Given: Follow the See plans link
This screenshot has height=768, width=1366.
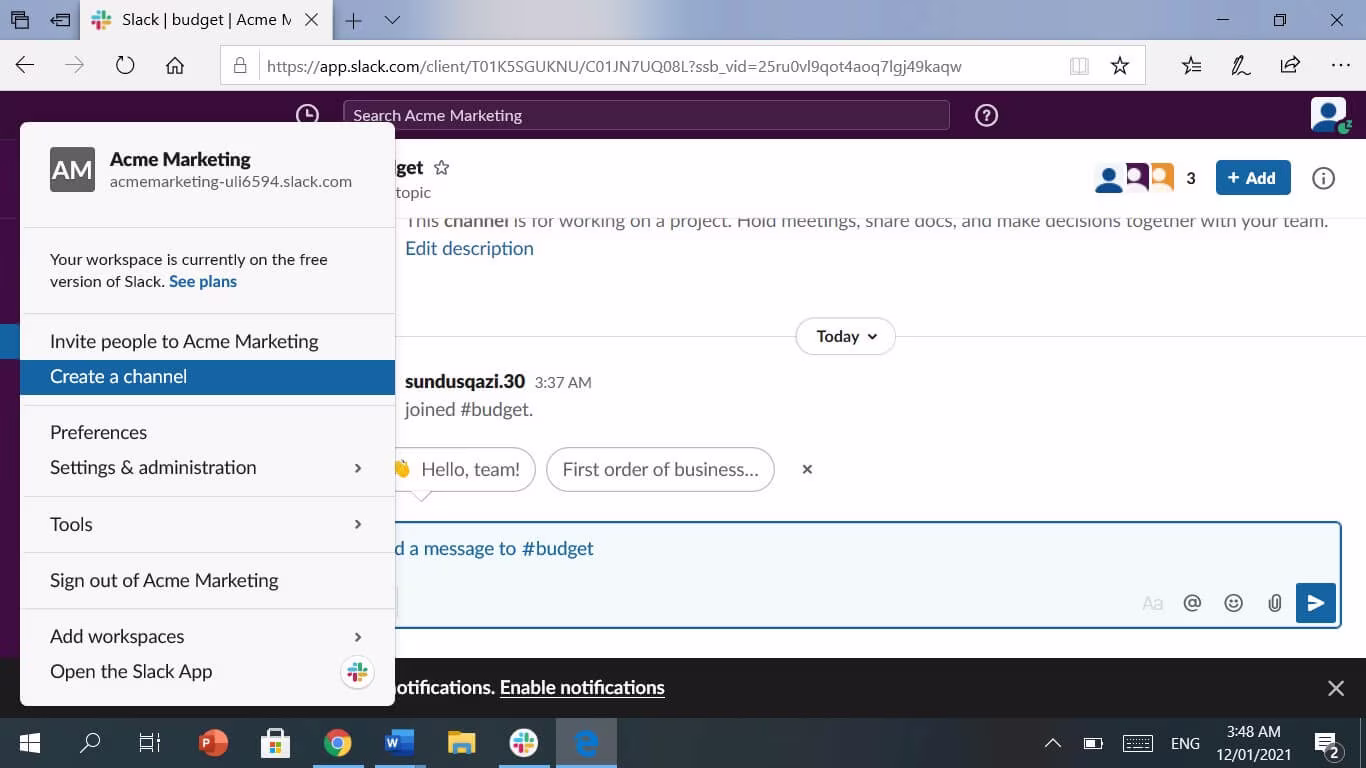Looking at the screenshot, I should (203, 282).
